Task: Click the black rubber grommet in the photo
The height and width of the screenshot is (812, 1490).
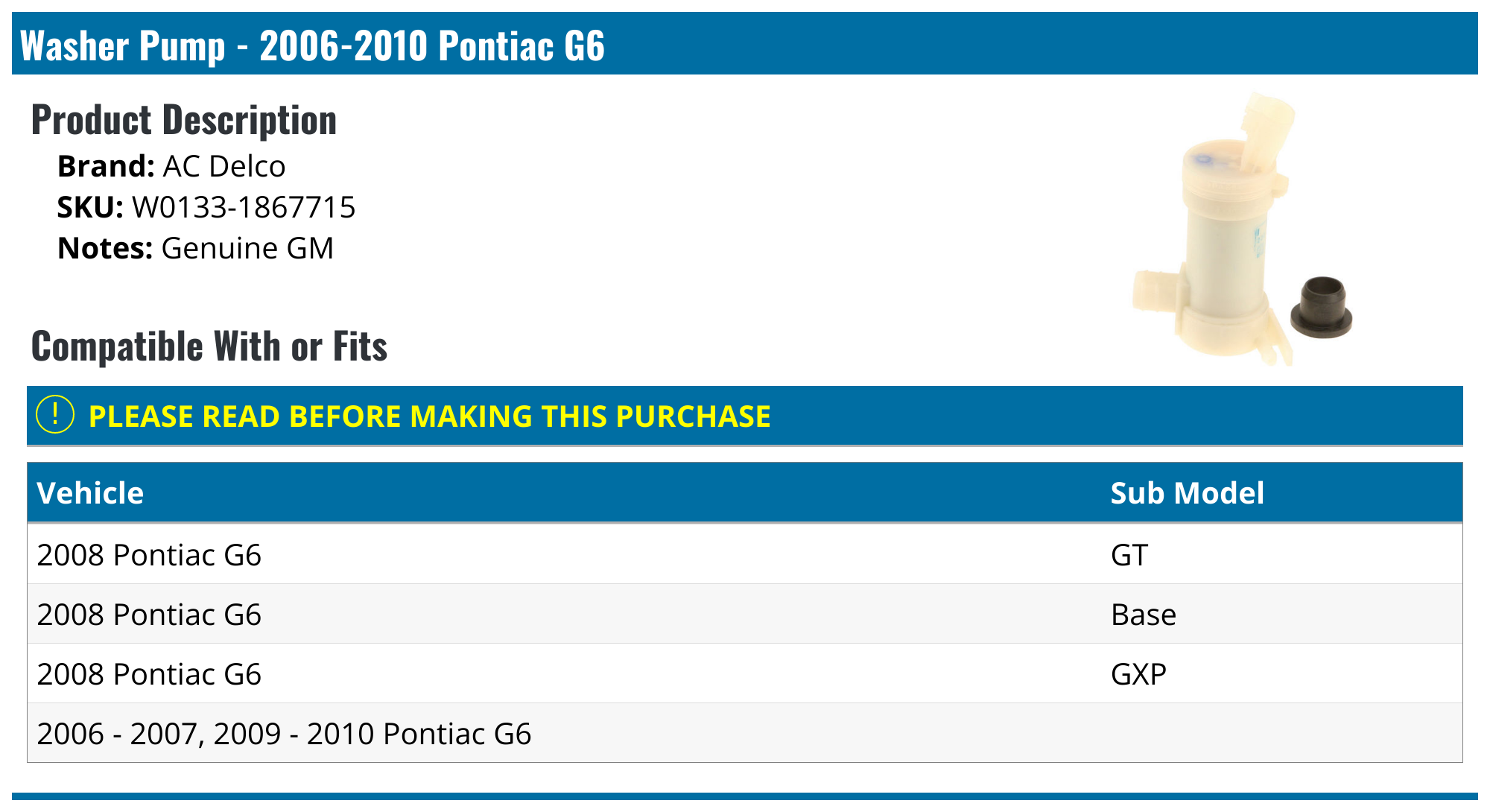Action: (x=1321, y=308)
